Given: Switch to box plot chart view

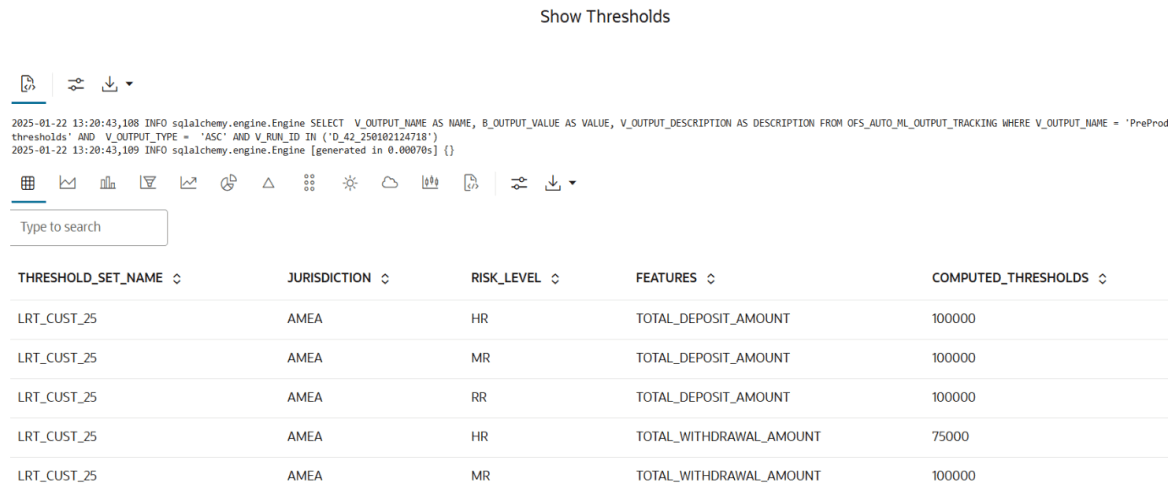Looking at the screenshot, I should 429,183.
